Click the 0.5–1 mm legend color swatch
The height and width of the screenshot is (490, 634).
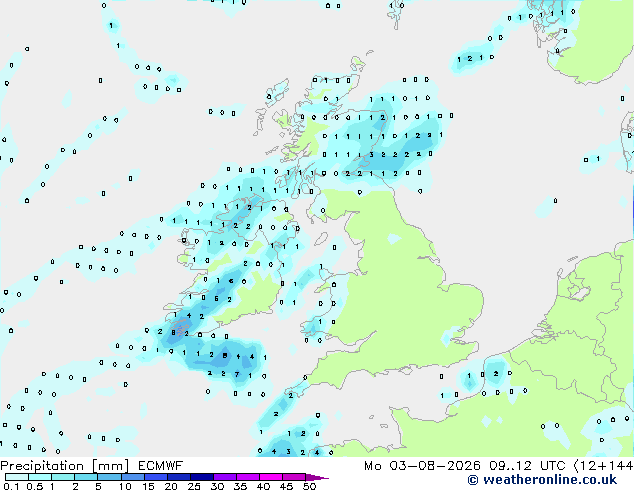pyautogui.click(x=40, y=477)
